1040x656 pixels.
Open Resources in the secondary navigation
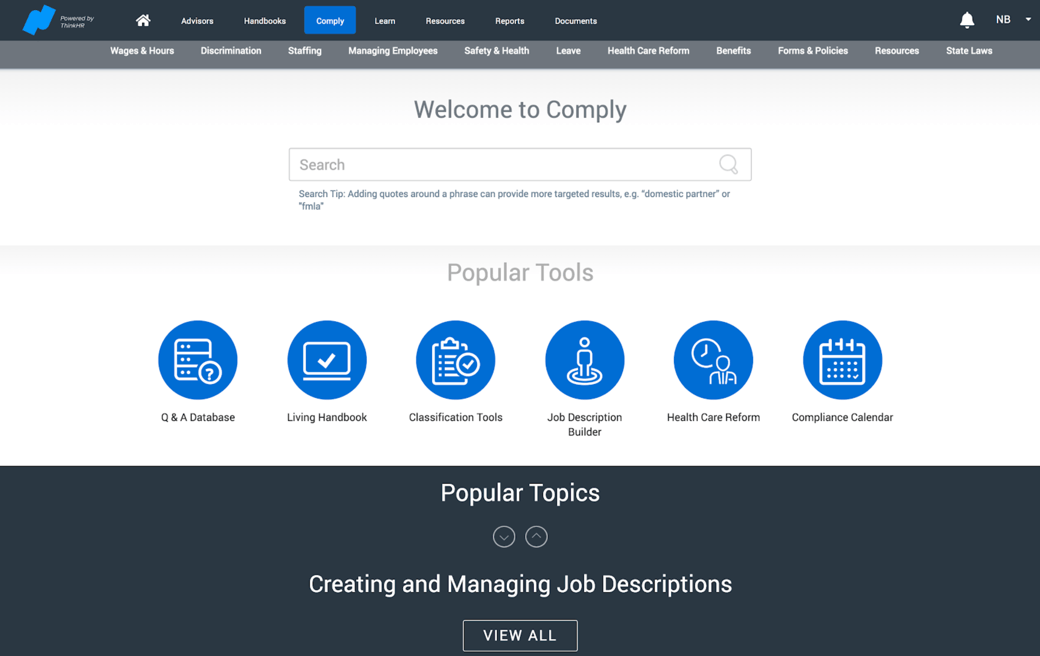897,50
